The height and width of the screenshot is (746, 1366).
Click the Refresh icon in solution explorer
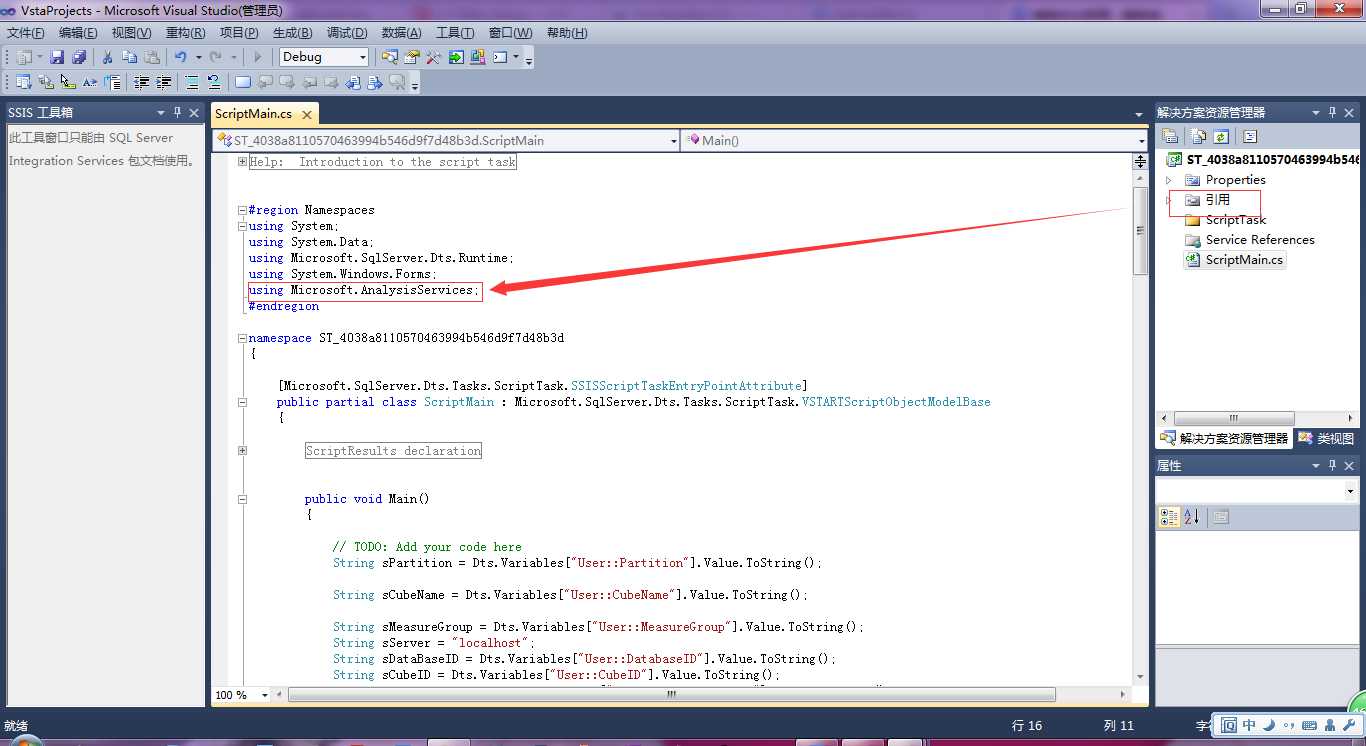click(x=1221, y=136)
